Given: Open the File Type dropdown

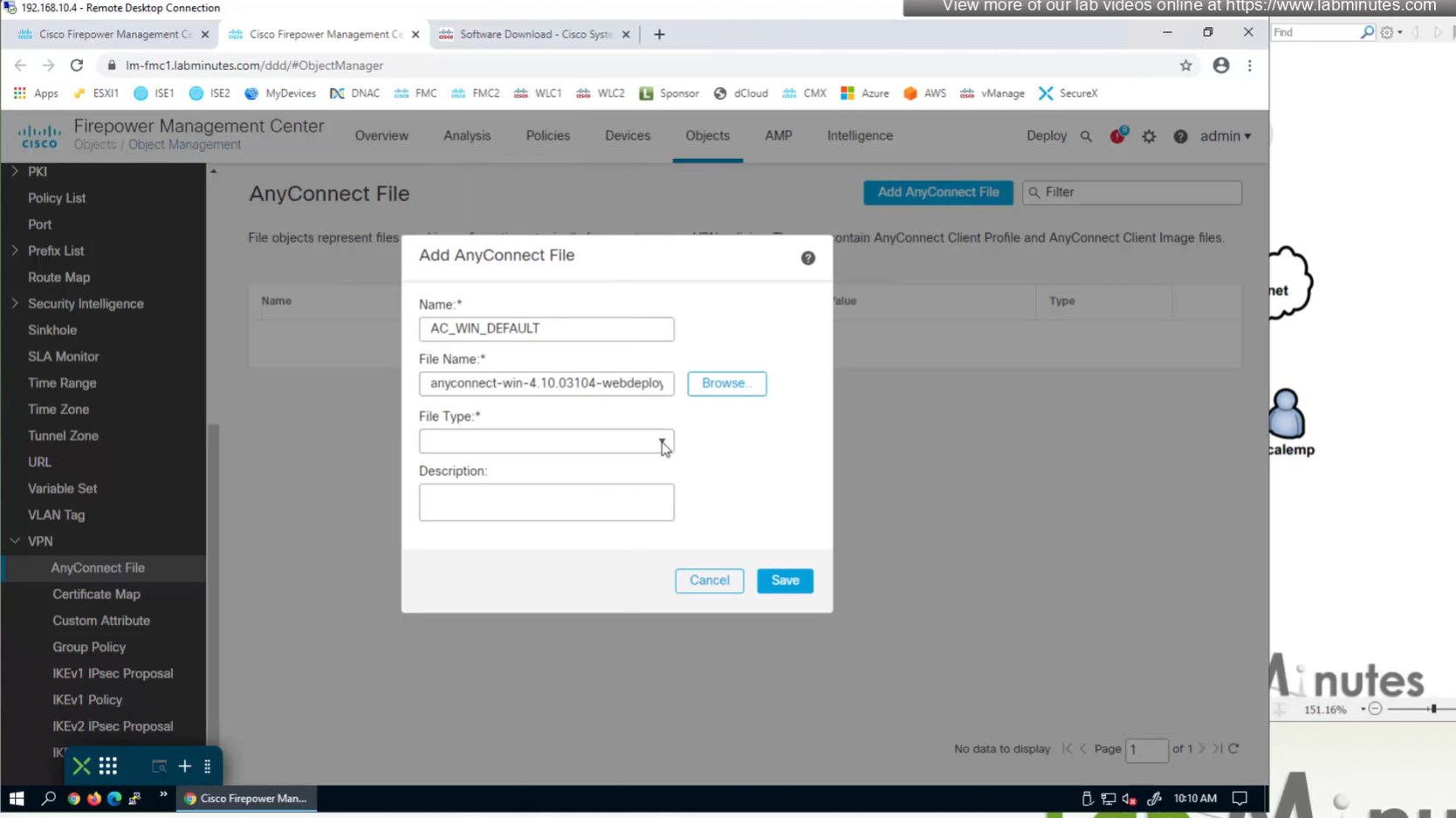Looking at the screenshot, I should click(x=546, y=442).
